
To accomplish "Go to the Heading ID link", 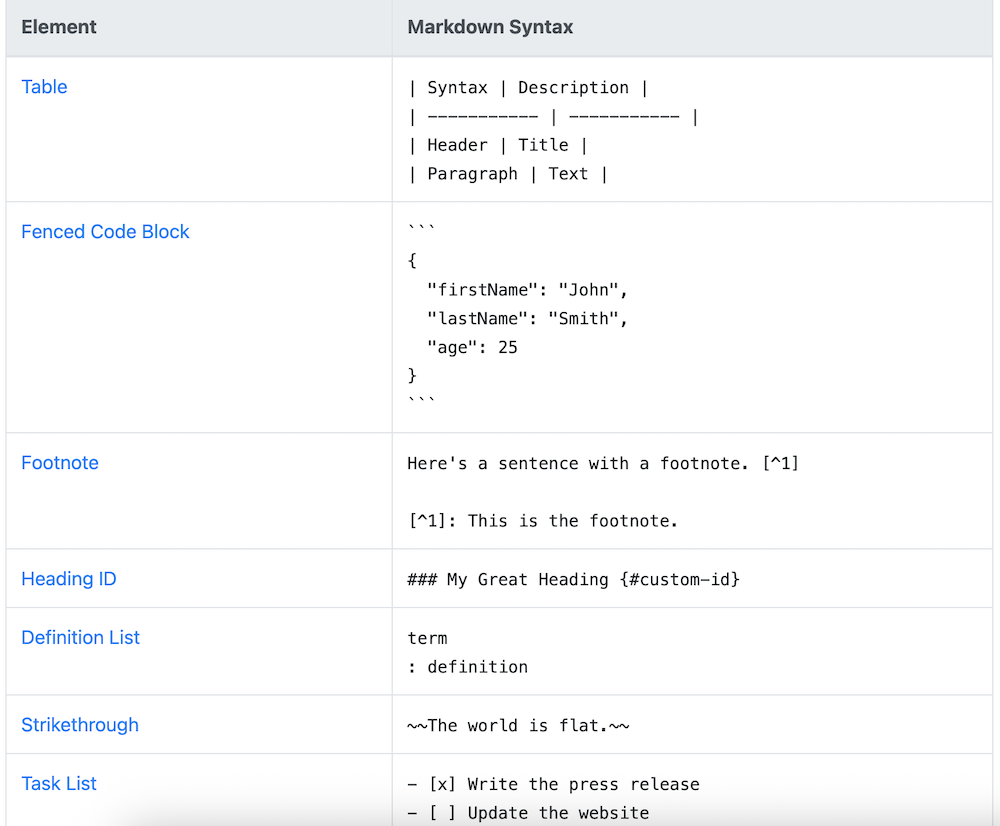I will point(69,579).
